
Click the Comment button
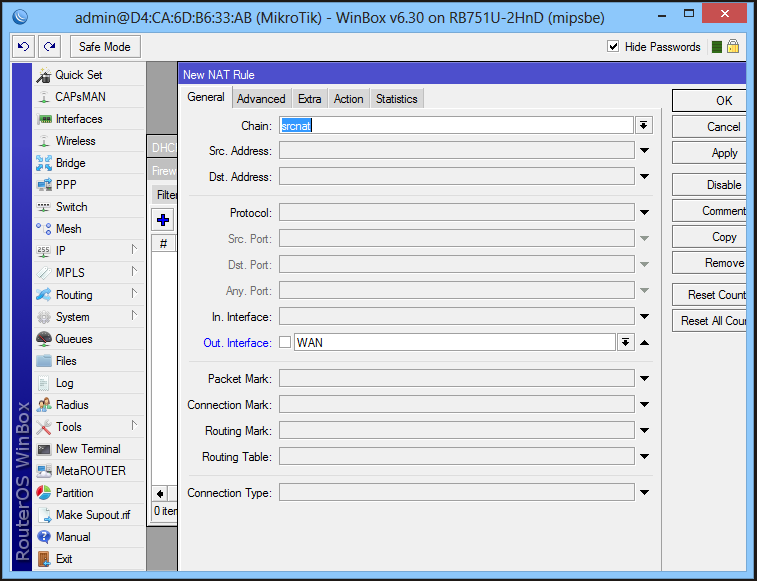click(710, 211)
